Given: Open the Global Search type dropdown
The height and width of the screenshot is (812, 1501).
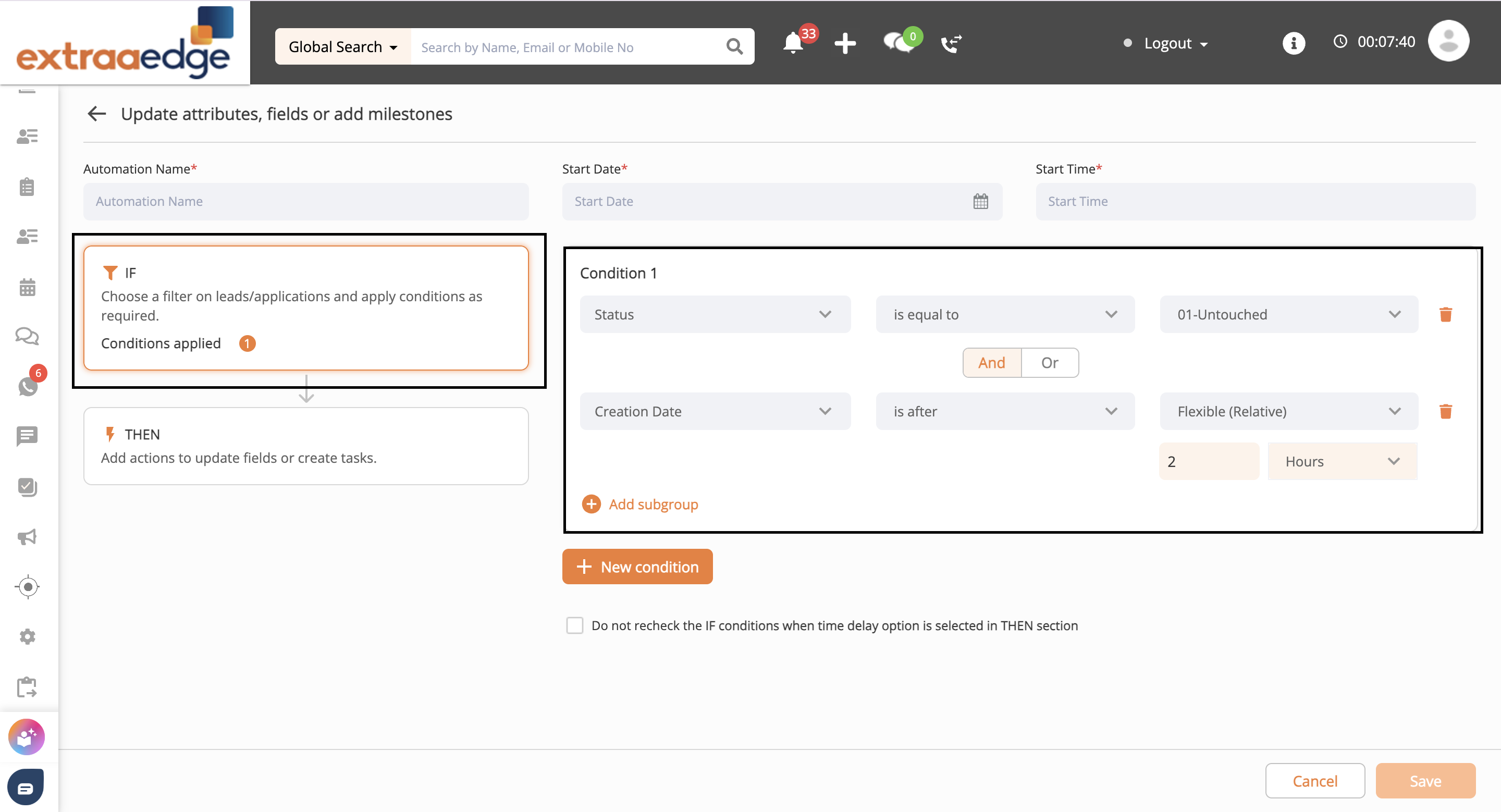Looking at the screenshot, I should pos(342,46).
